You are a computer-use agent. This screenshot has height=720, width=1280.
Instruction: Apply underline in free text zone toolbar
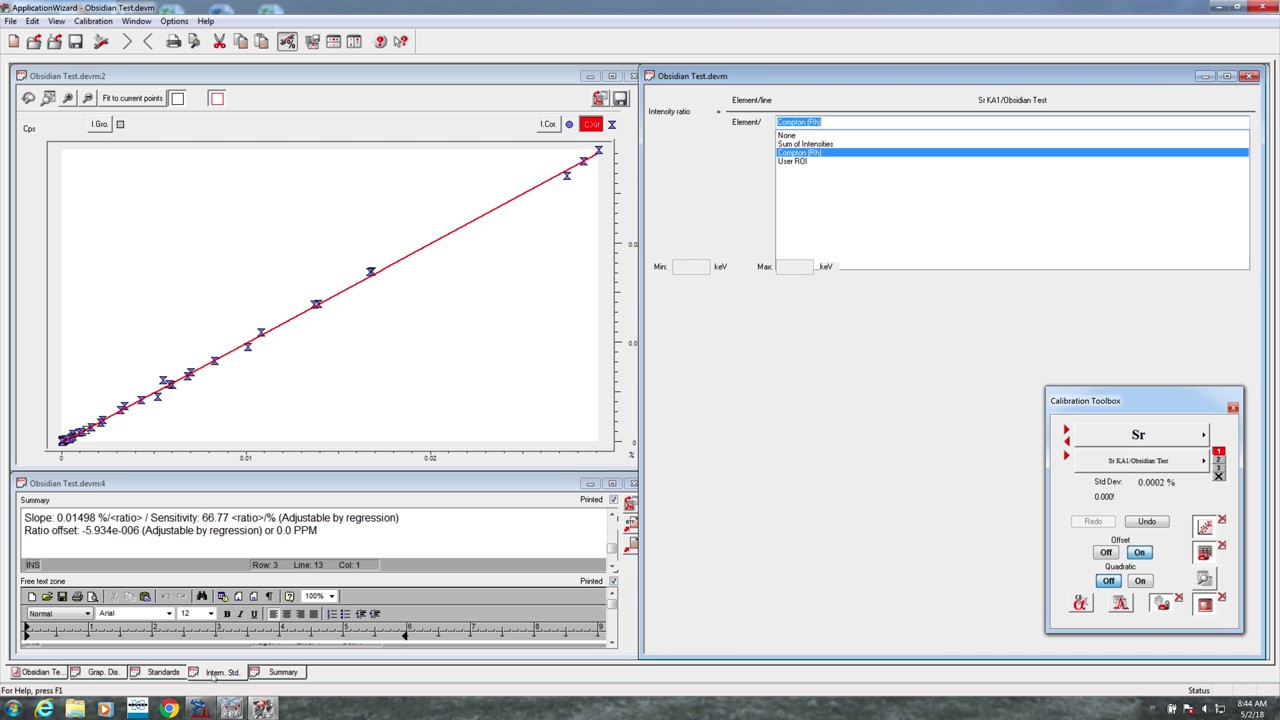tap(253, 614)
